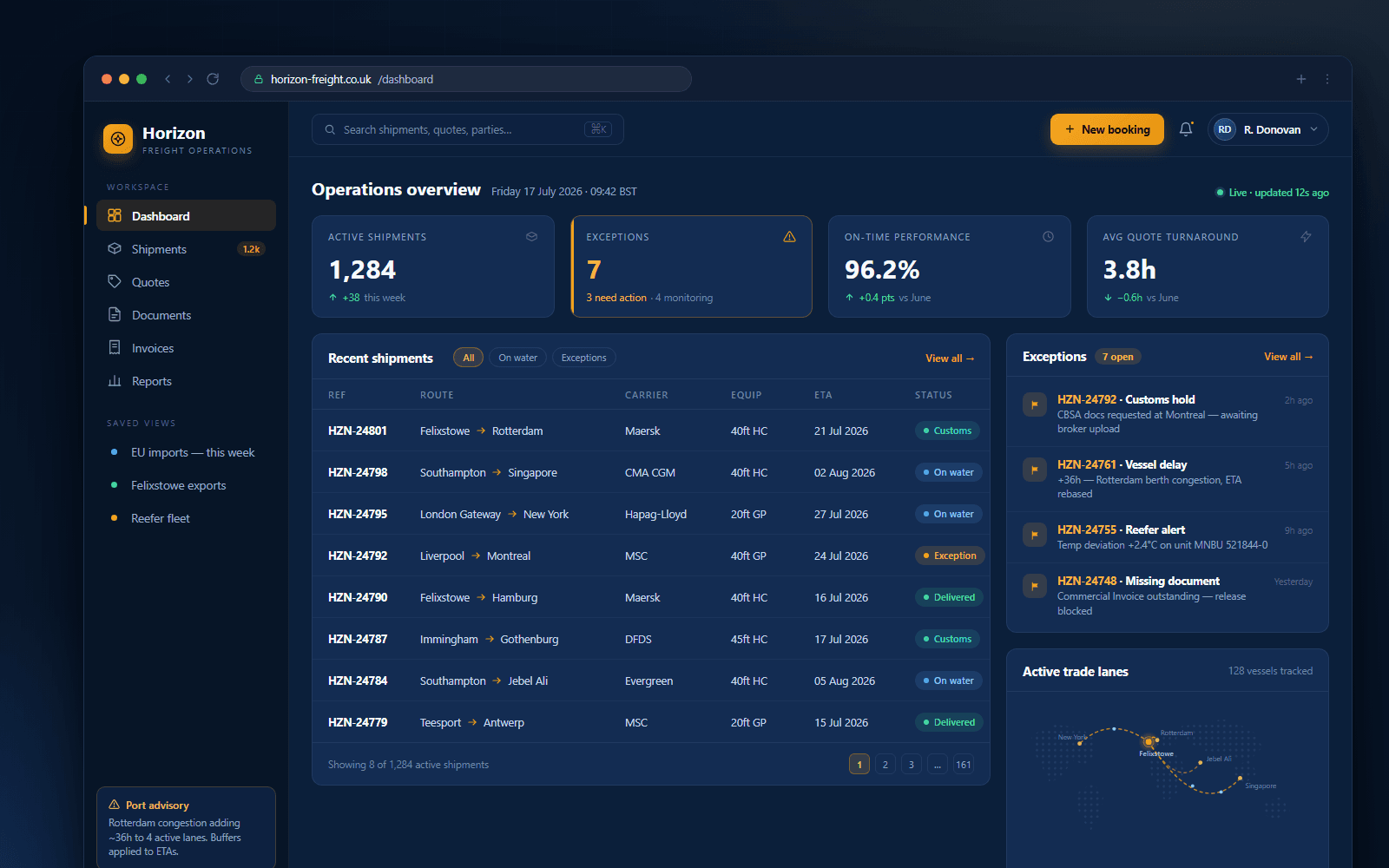Select current page 1 button
The height and width of the screenshot is (868, 1389).
click(859, 765)
